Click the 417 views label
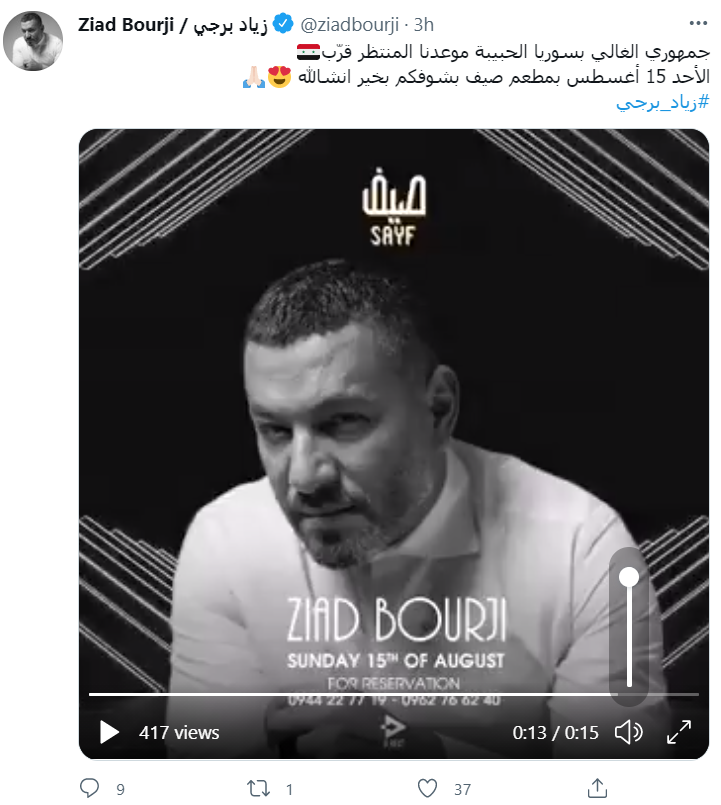This screenshot has height=805, width=721. [x=179, y=733]
